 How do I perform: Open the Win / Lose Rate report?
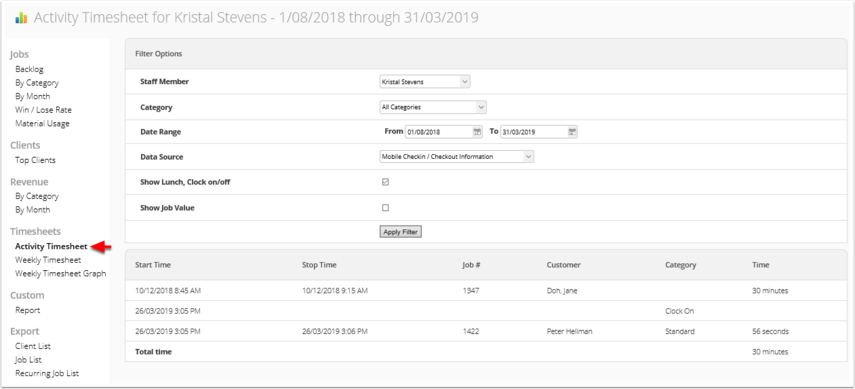coord(43,110)
